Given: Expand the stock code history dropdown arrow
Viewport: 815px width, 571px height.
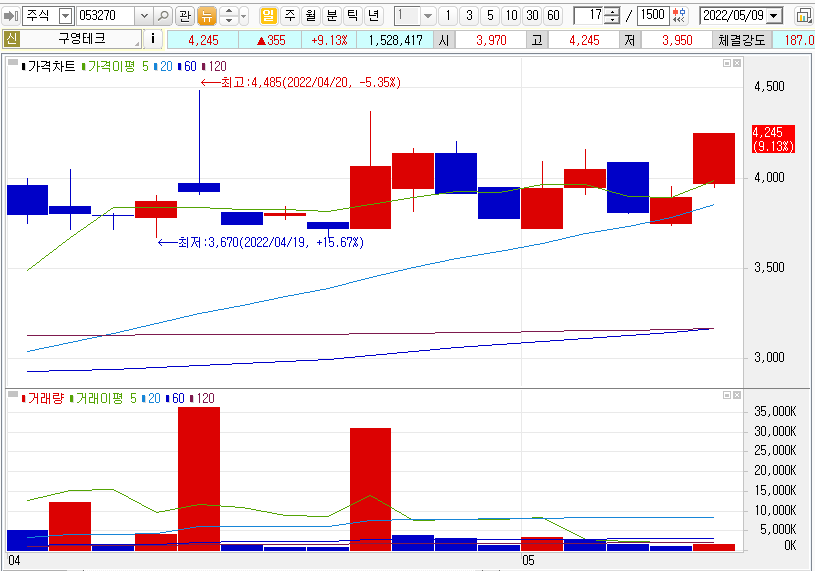Looking at the screenshot, I should pos(144,16).
